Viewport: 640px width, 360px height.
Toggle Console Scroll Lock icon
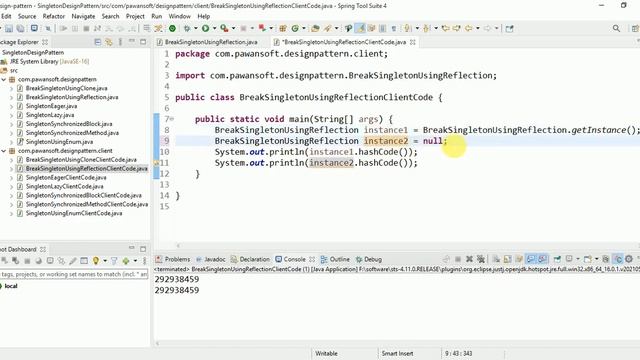coord(507,259)
